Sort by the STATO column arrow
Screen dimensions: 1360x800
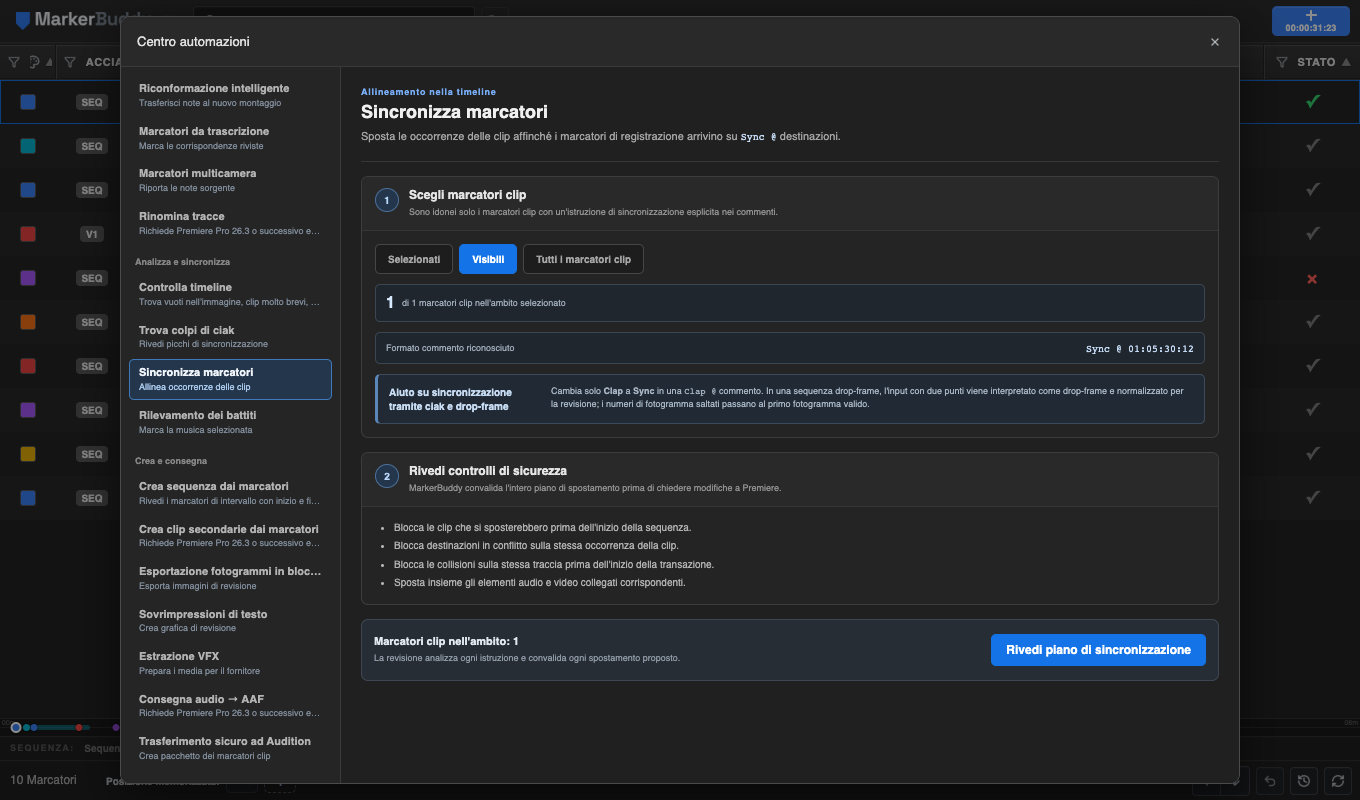coord(1345,62)
